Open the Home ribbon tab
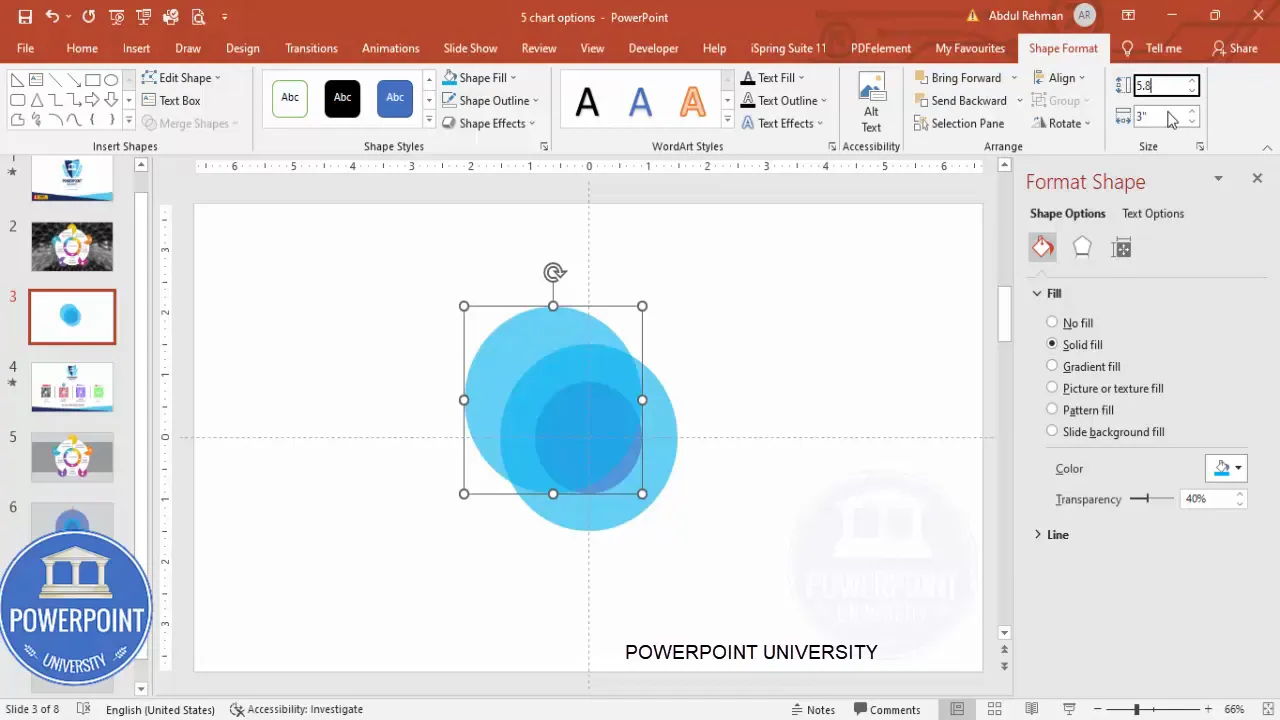Image resolution: width=1280 pixels, height=720 pixels. 82,48
